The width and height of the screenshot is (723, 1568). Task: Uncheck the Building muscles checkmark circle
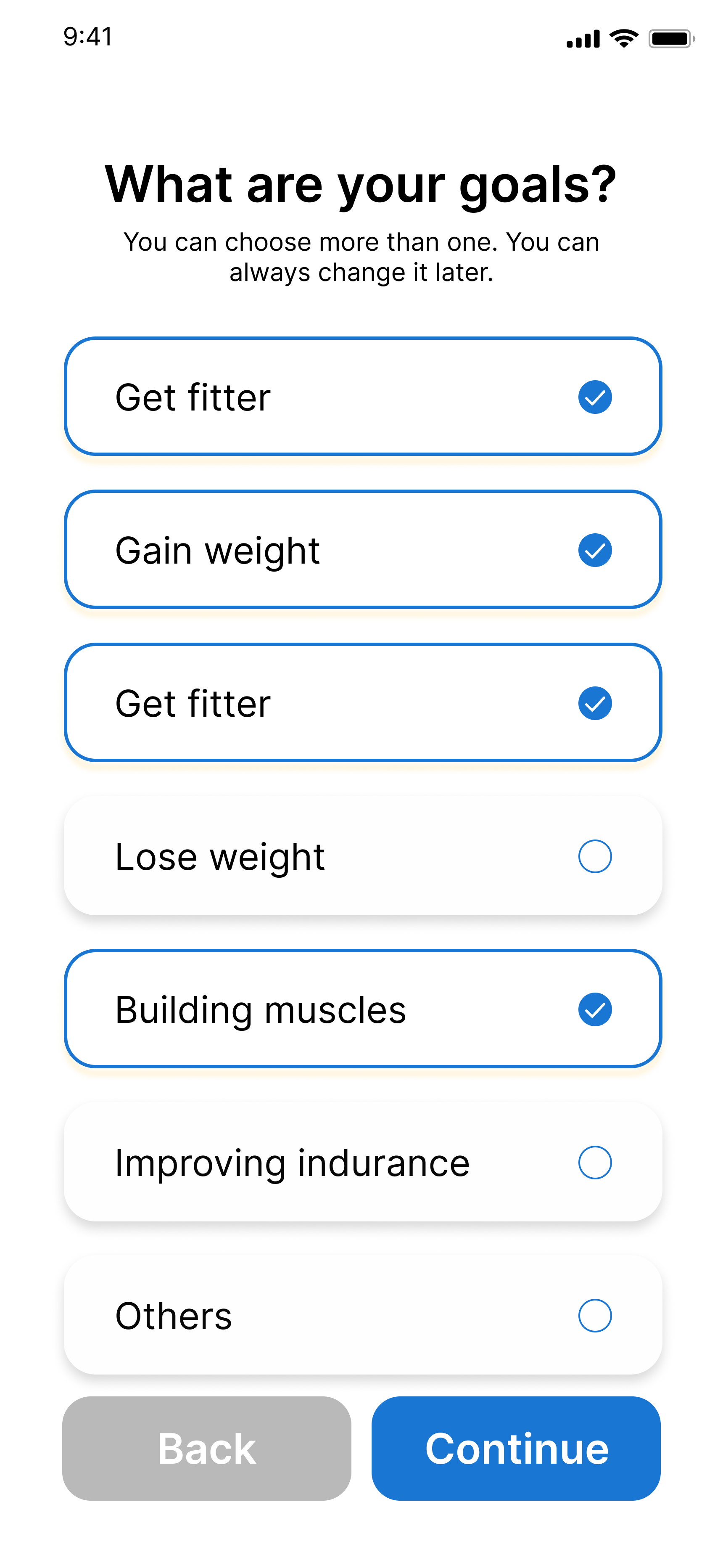595,1009
